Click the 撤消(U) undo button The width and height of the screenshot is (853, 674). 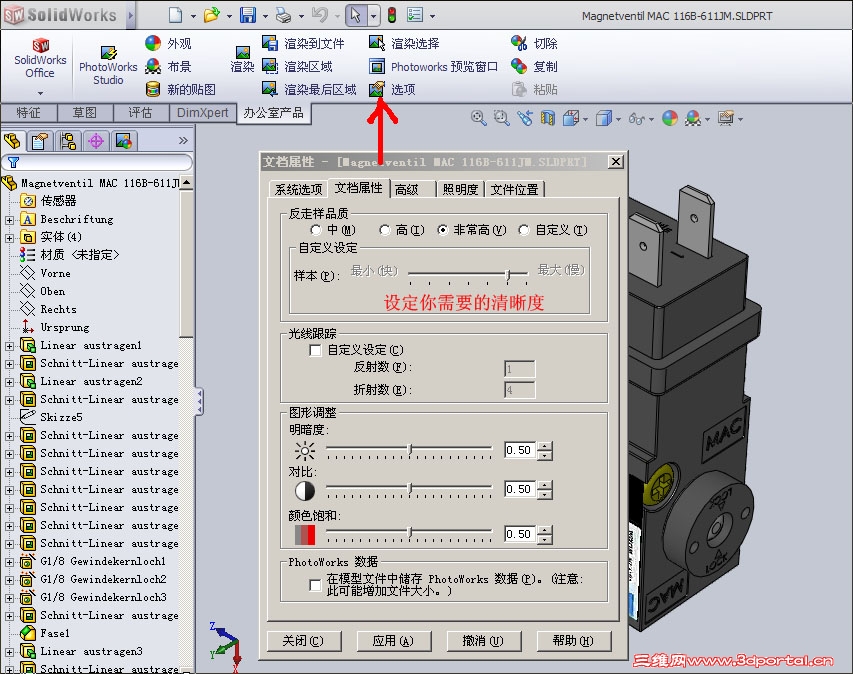pyautogui.click(x=484, y=641)
